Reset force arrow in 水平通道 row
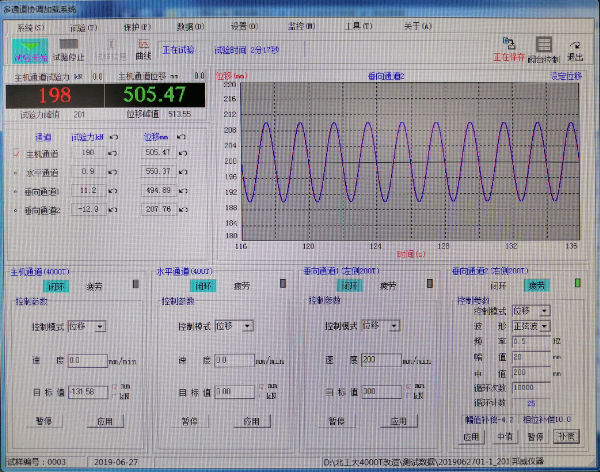 click(112, 172)
